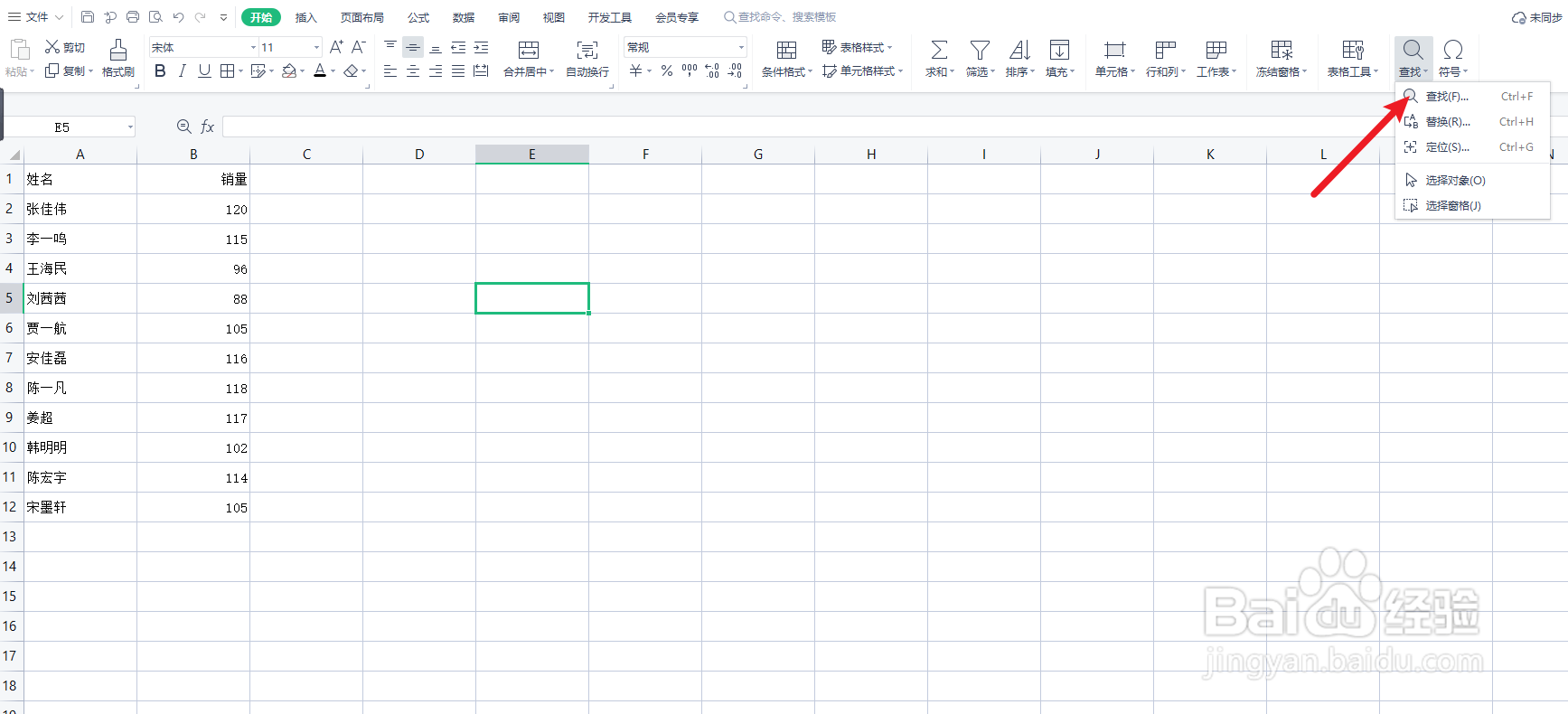Expand the 合并居中 dropdown
Image resolution: width=1568 pixels, height=714 pixels.
point(551,71)
